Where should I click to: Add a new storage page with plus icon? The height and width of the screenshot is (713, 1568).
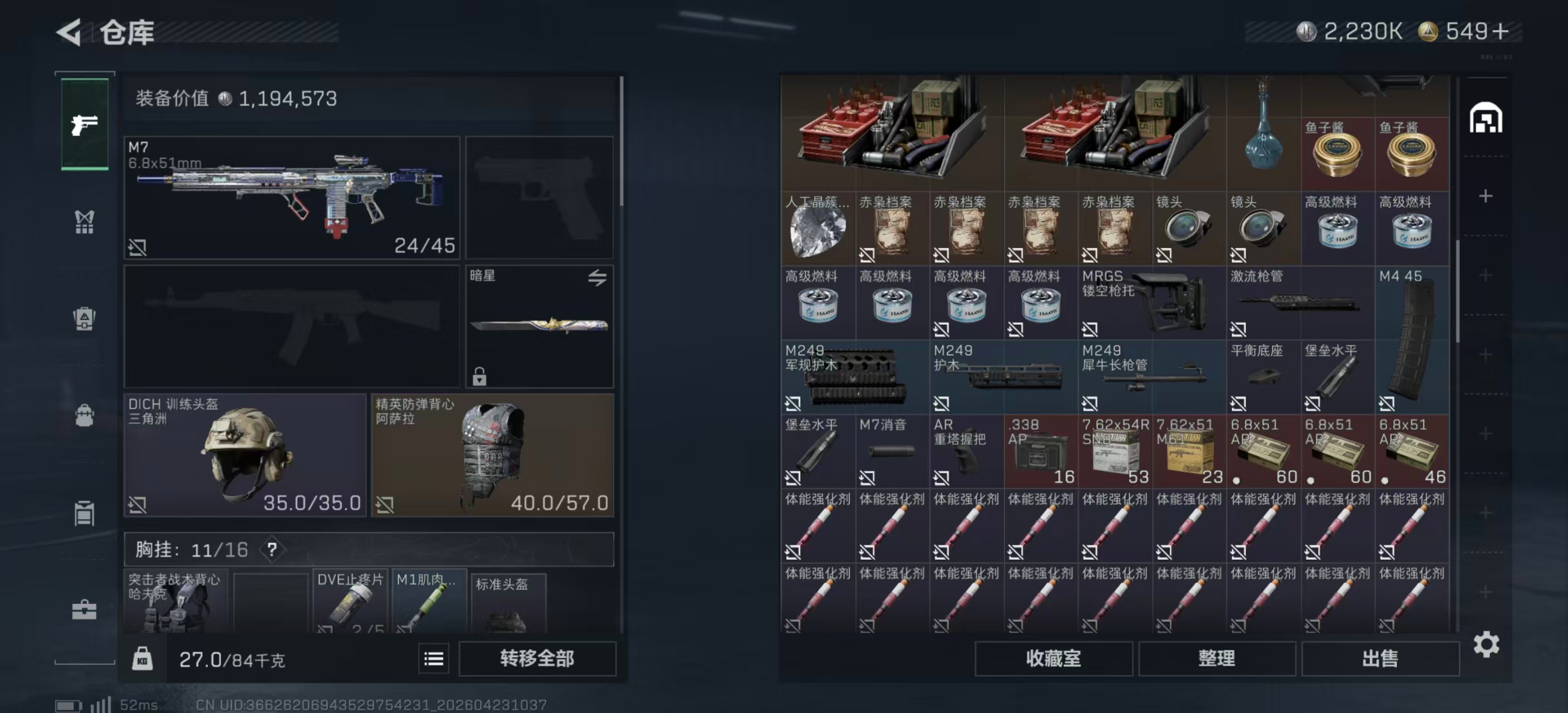[1485, 196]
